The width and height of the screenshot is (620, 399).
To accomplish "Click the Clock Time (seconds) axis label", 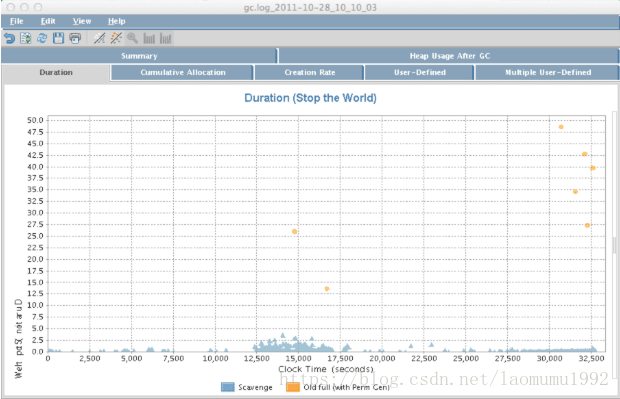I will pos(326,369).
